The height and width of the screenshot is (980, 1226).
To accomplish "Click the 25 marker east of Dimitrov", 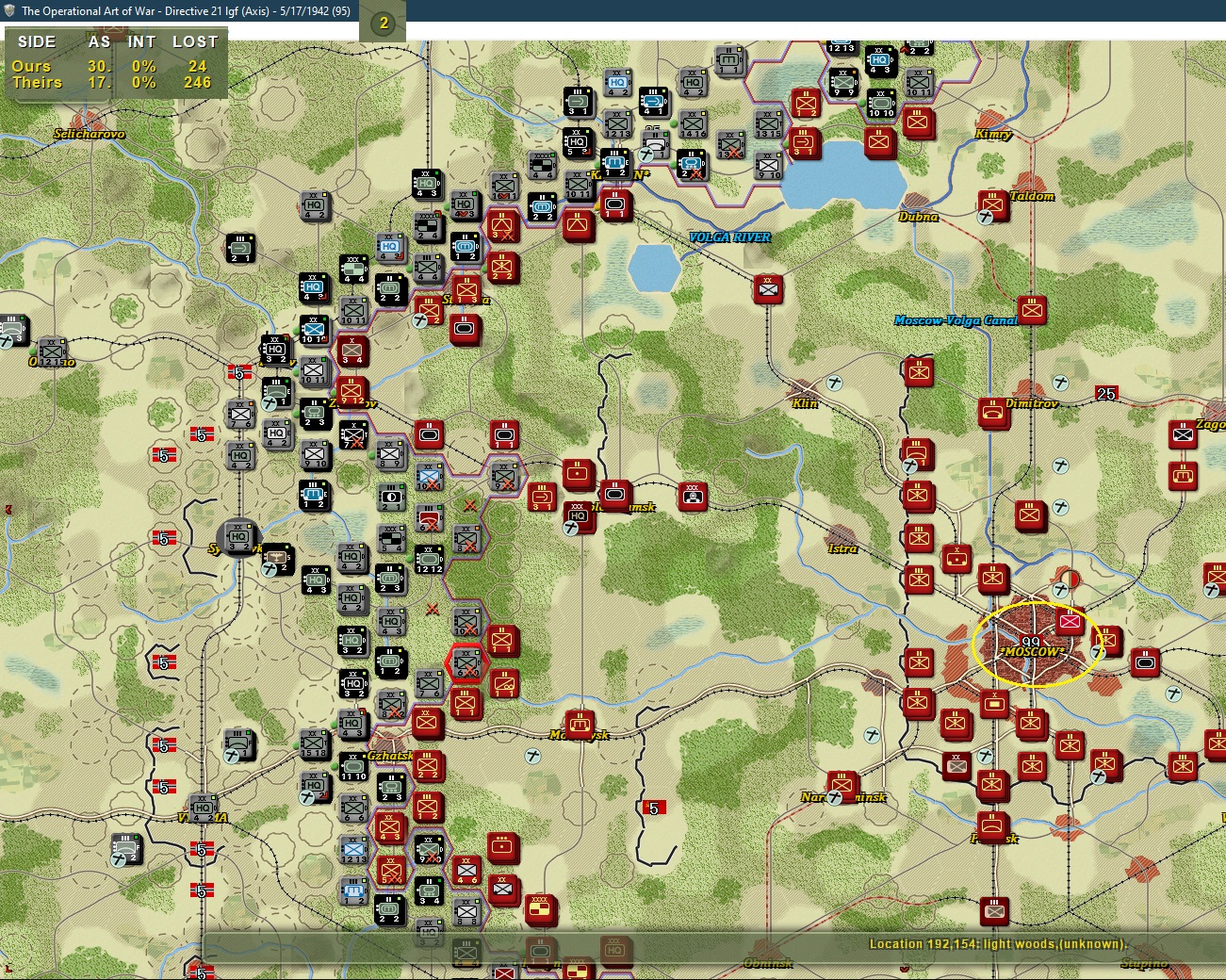I will click(x=1106, y=393).
